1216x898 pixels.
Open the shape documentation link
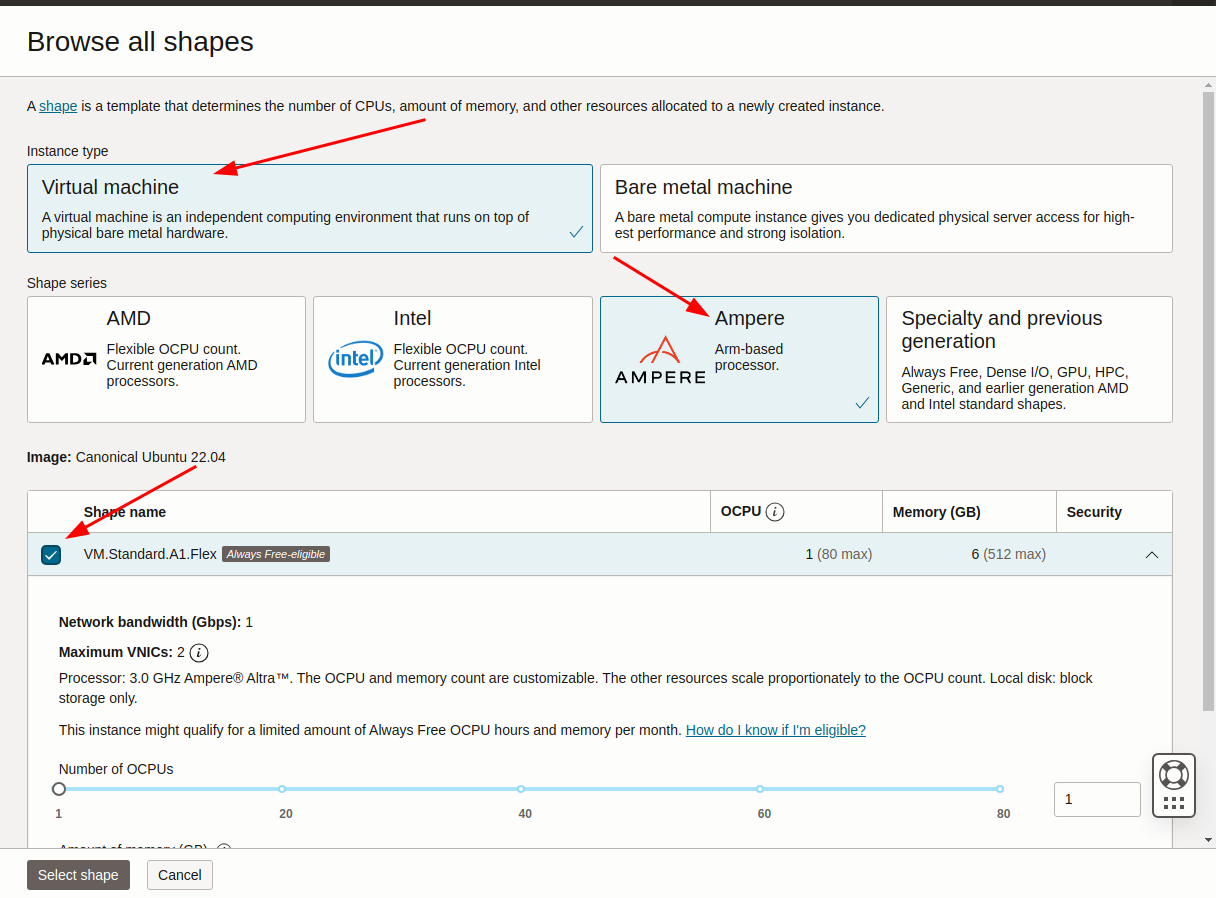58,106
